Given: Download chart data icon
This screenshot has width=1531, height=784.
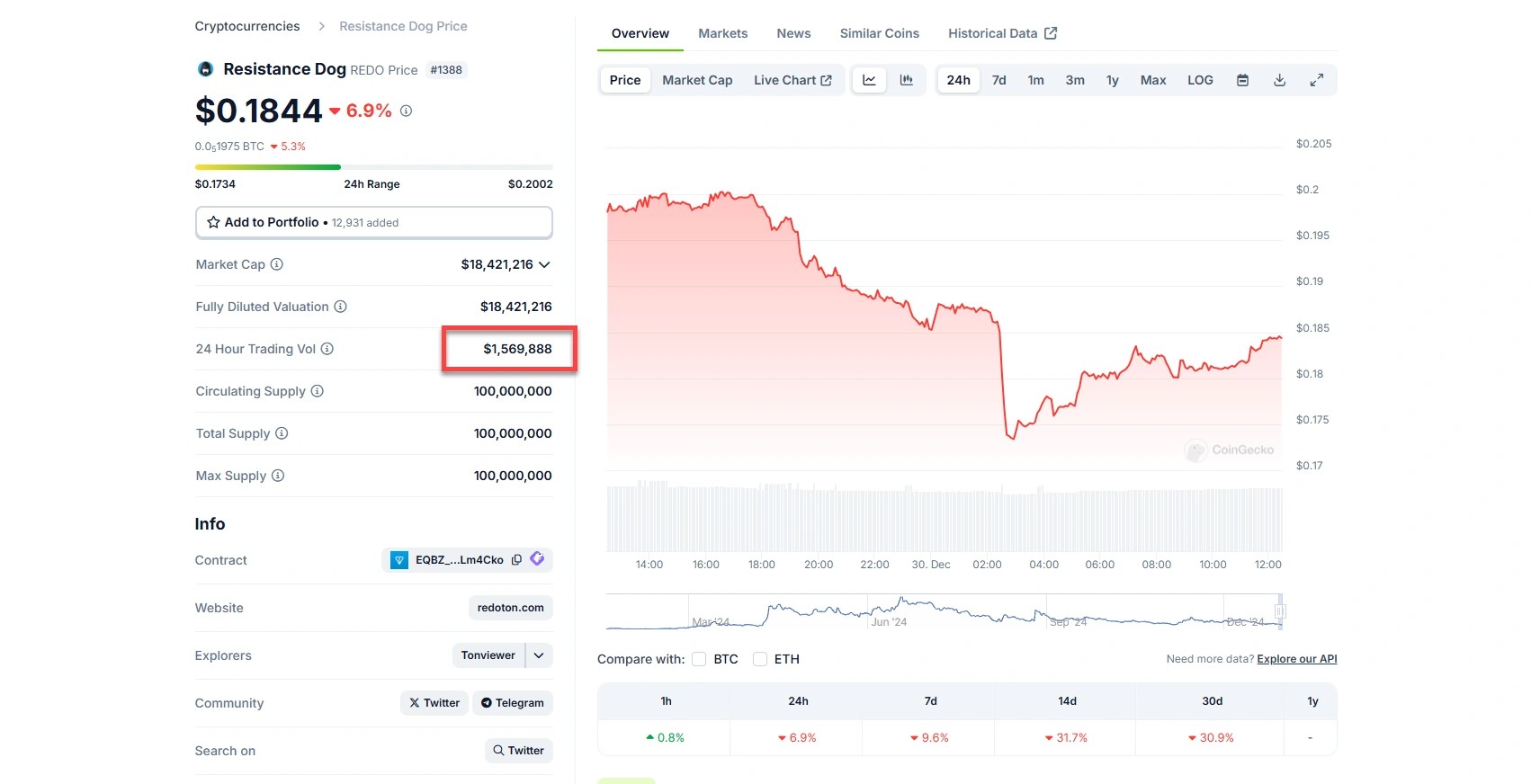Looking at the screenshot, I should point(1279,80).
